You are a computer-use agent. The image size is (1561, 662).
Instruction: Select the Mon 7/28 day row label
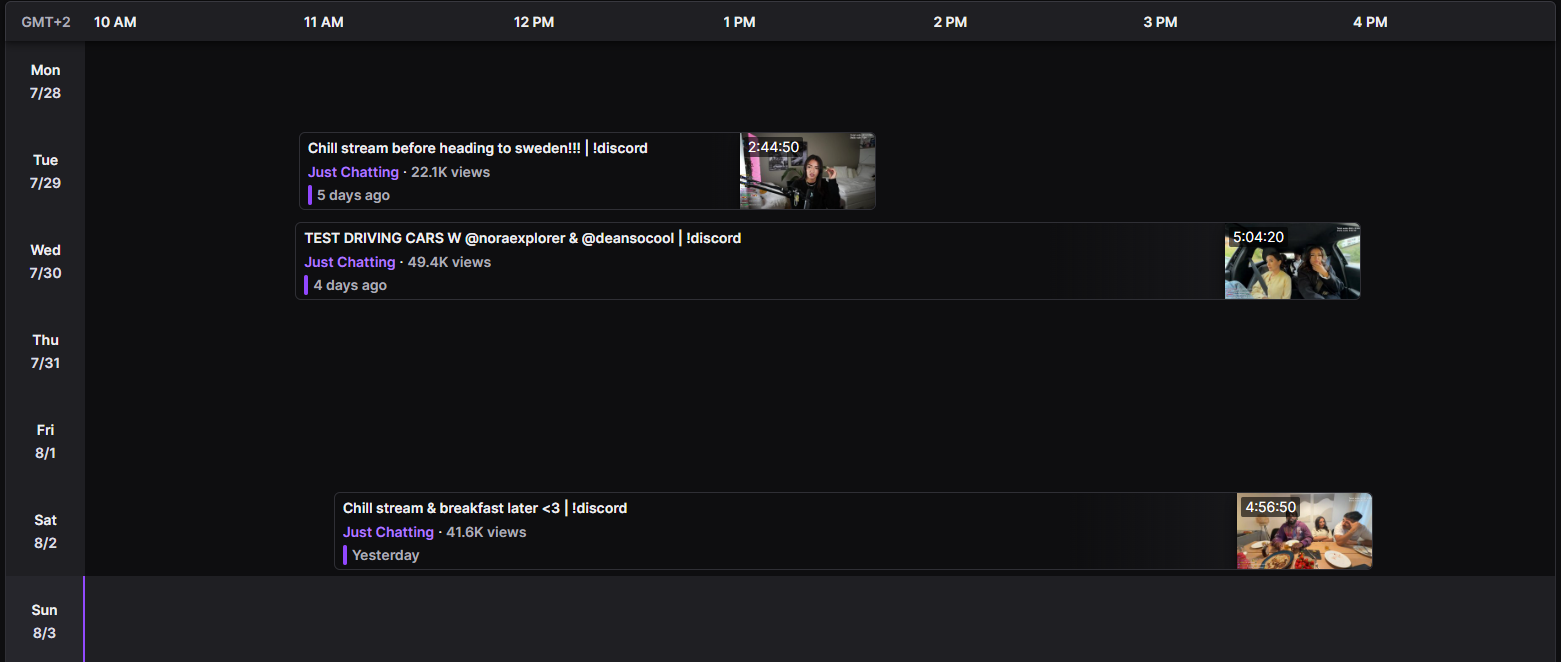[45, 81]
